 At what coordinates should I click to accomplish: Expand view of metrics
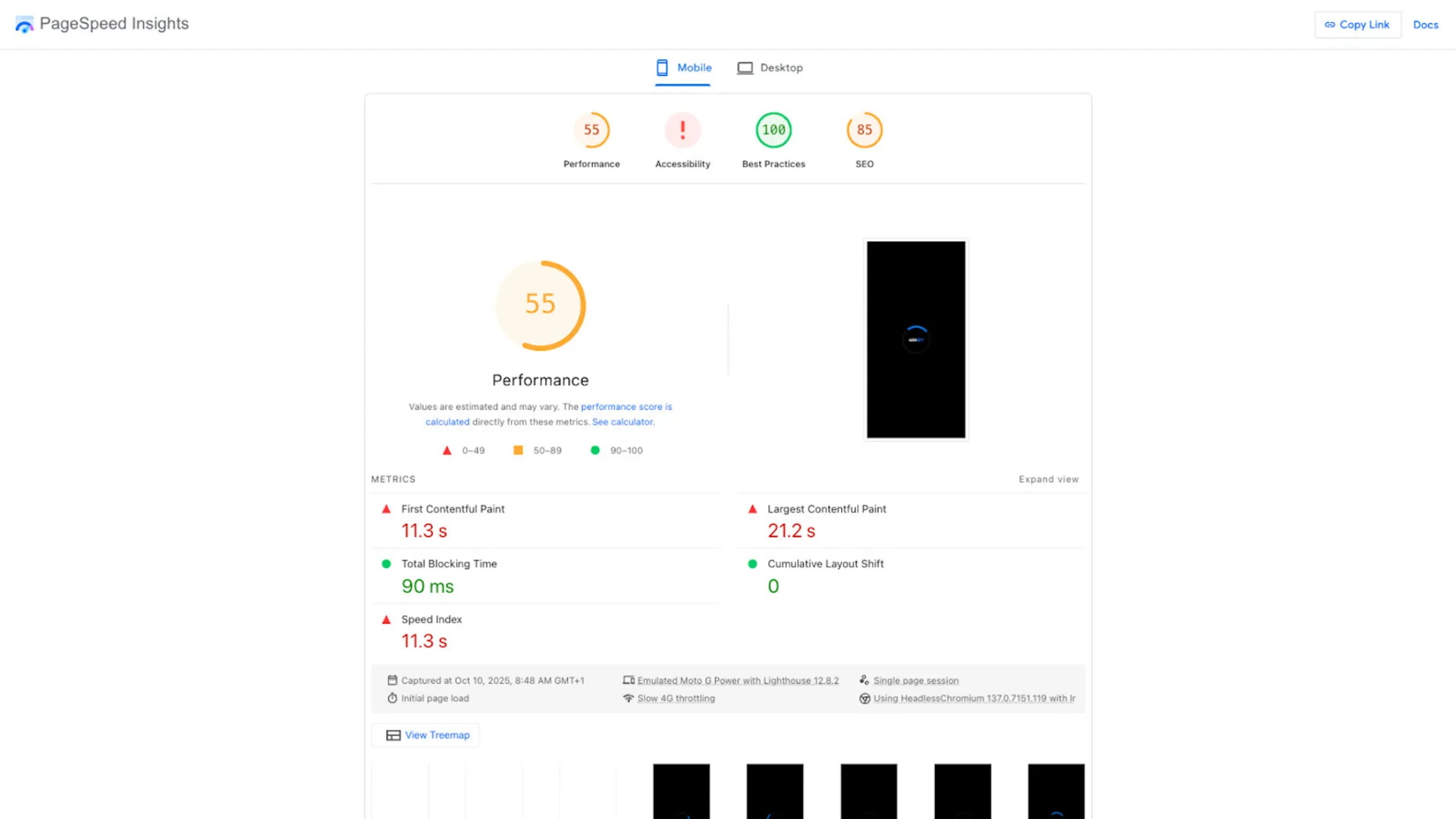pos(1048,479)
